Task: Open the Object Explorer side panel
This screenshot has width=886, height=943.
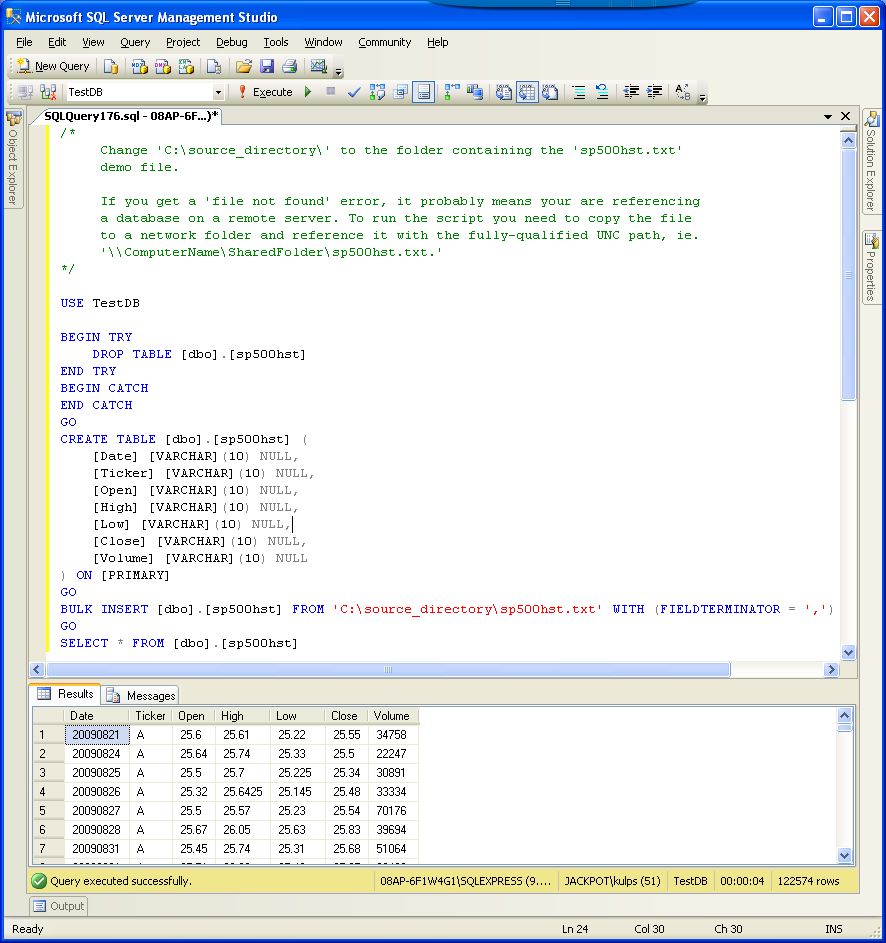Action: click(13, 158)
